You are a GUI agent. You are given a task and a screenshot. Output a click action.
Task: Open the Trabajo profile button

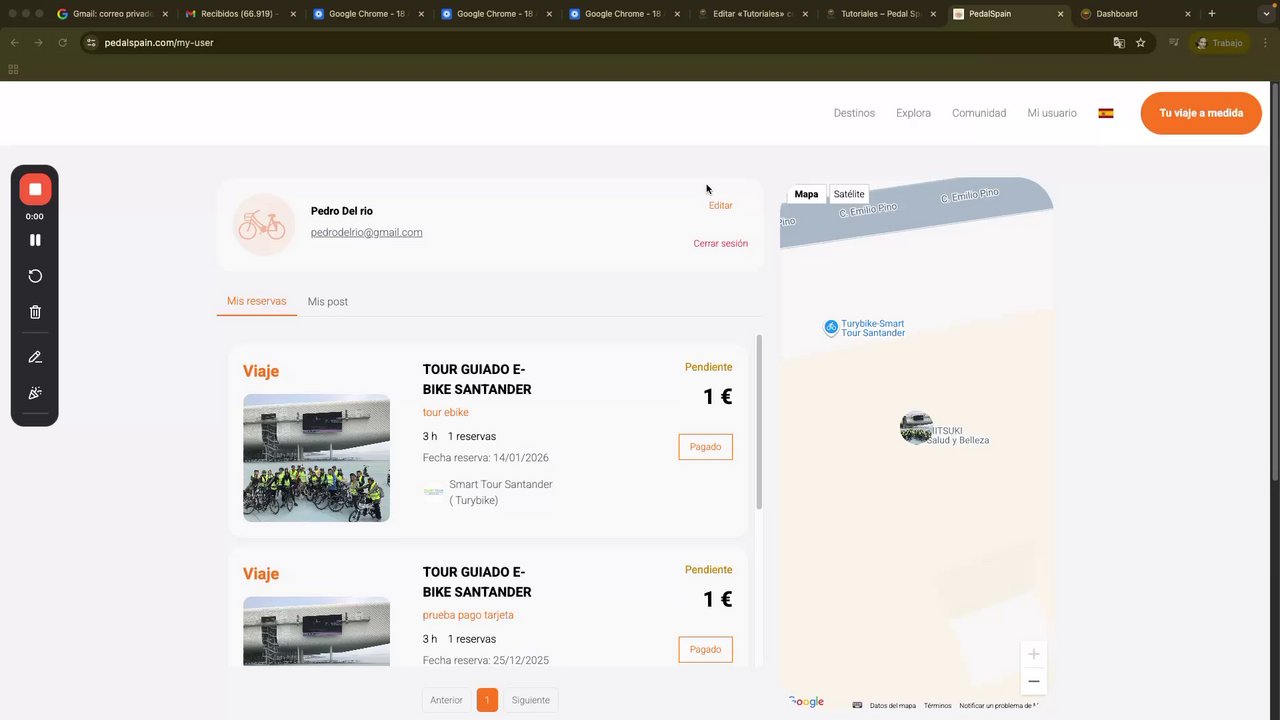click(1219, 43)
